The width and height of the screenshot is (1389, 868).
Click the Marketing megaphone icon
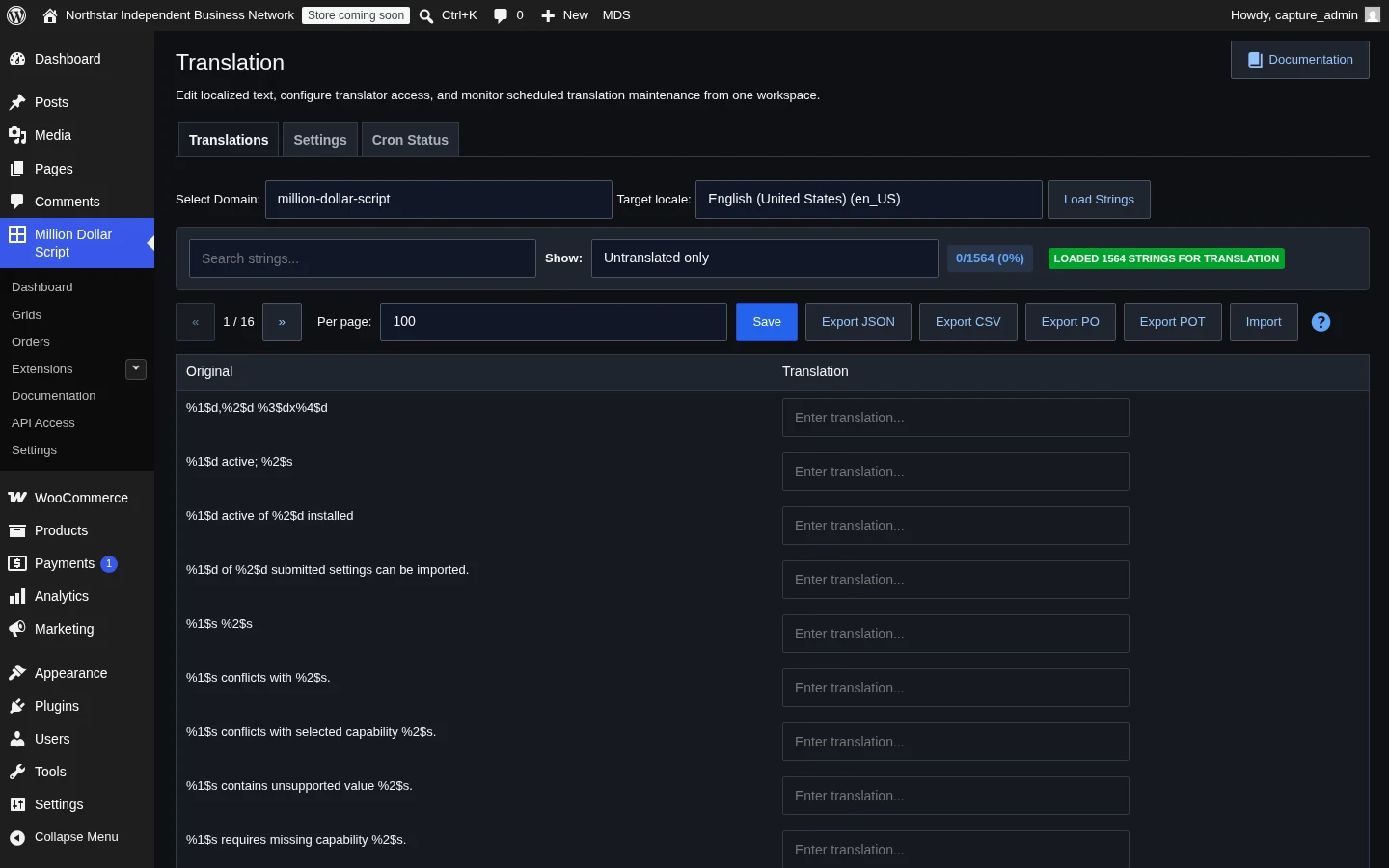(x=17, y=629)
